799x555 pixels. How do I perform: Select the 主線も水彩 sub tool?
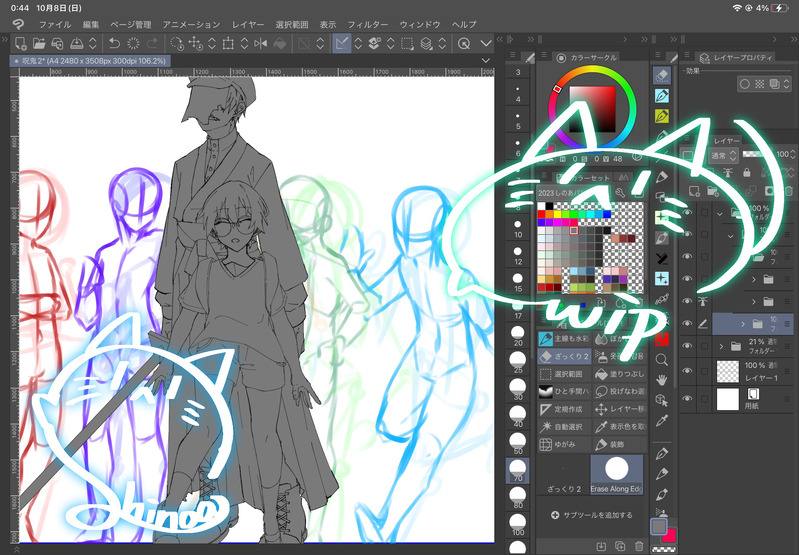pyautogui.click(x=564, y=338)
